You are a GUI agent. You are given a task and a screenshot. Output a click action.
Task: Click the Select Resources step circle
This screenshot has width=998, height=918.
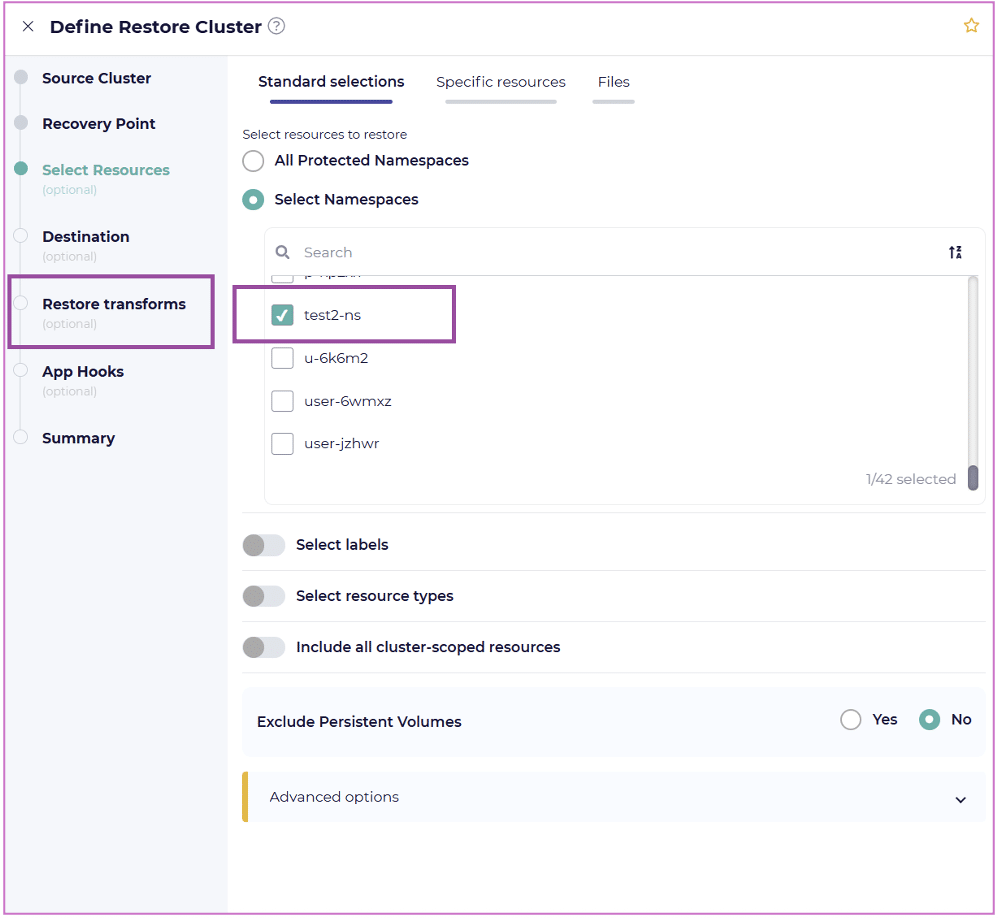tap(21, 168)
